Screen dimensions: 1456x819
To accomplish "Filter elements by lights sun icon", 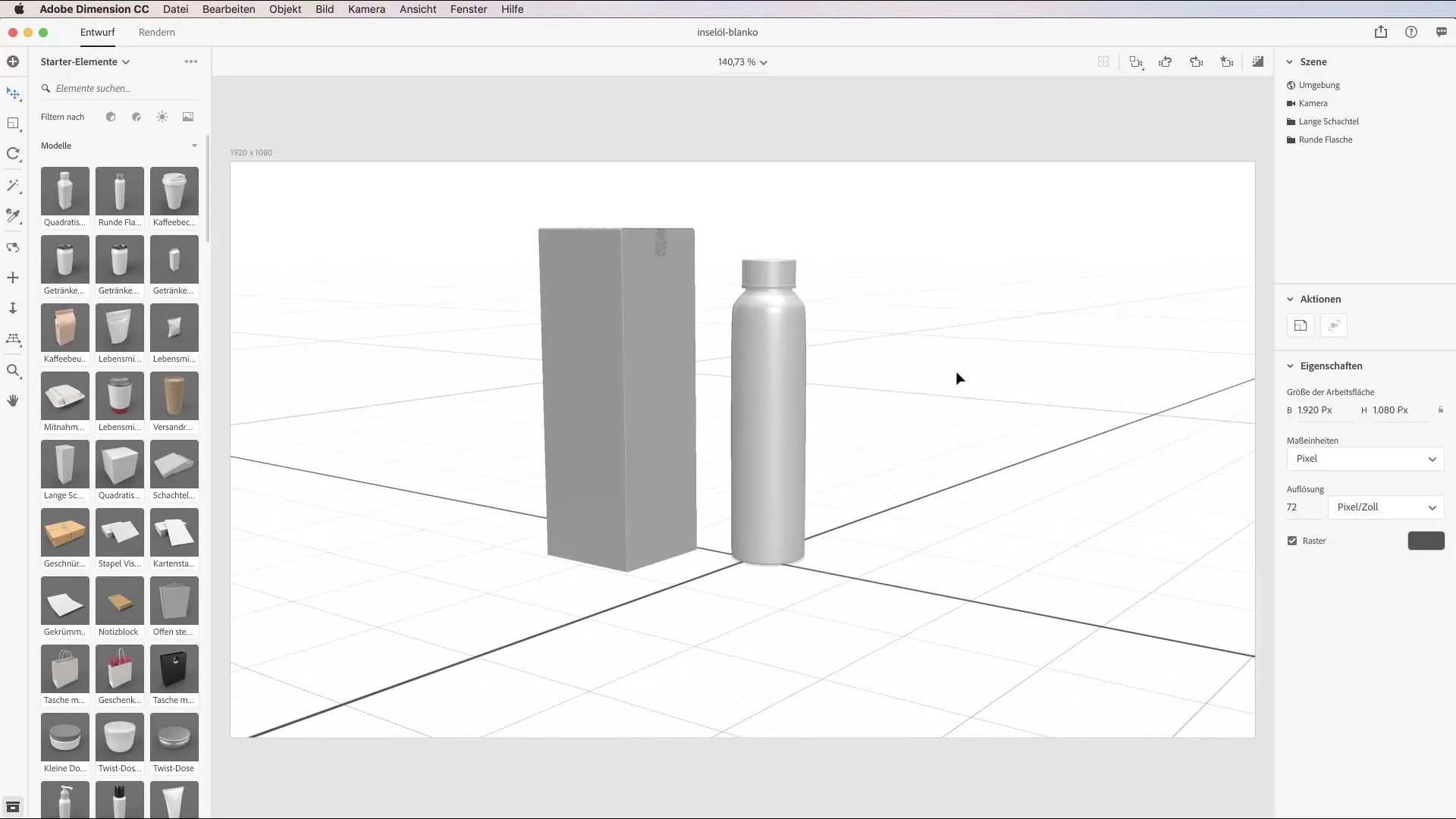I will point(162,117).
